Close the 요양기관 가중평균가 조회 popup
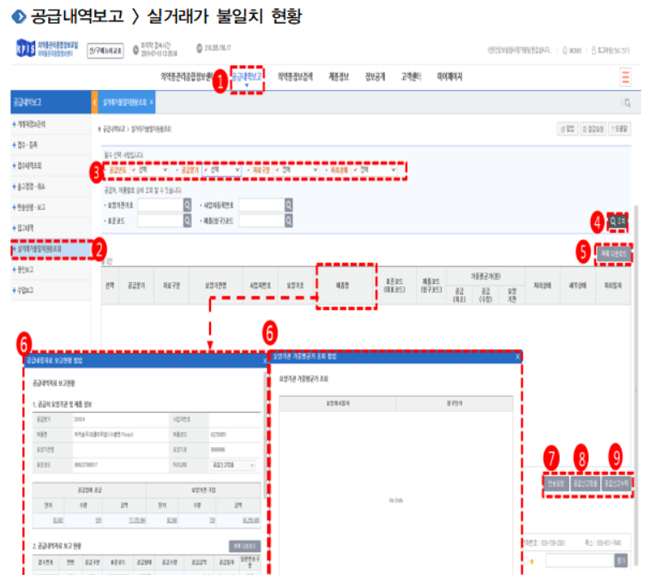Viewport: 650px width, 575px height. (x=517, y=357)
